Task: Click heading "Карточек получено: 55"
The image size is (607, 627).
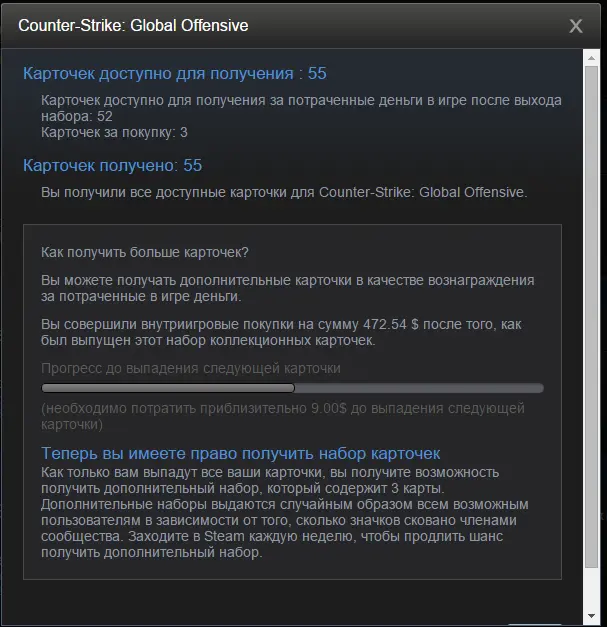Action: 112,166
